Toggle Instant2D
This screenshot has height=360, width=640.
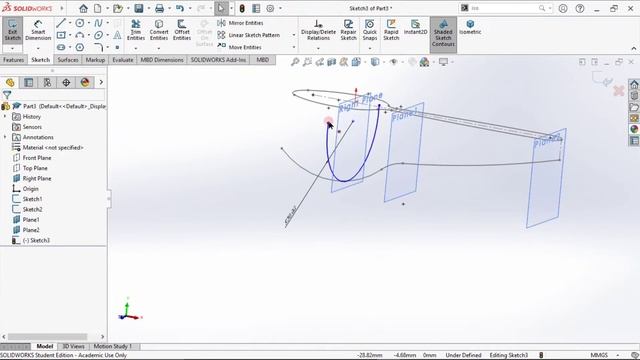click(415, 27)
